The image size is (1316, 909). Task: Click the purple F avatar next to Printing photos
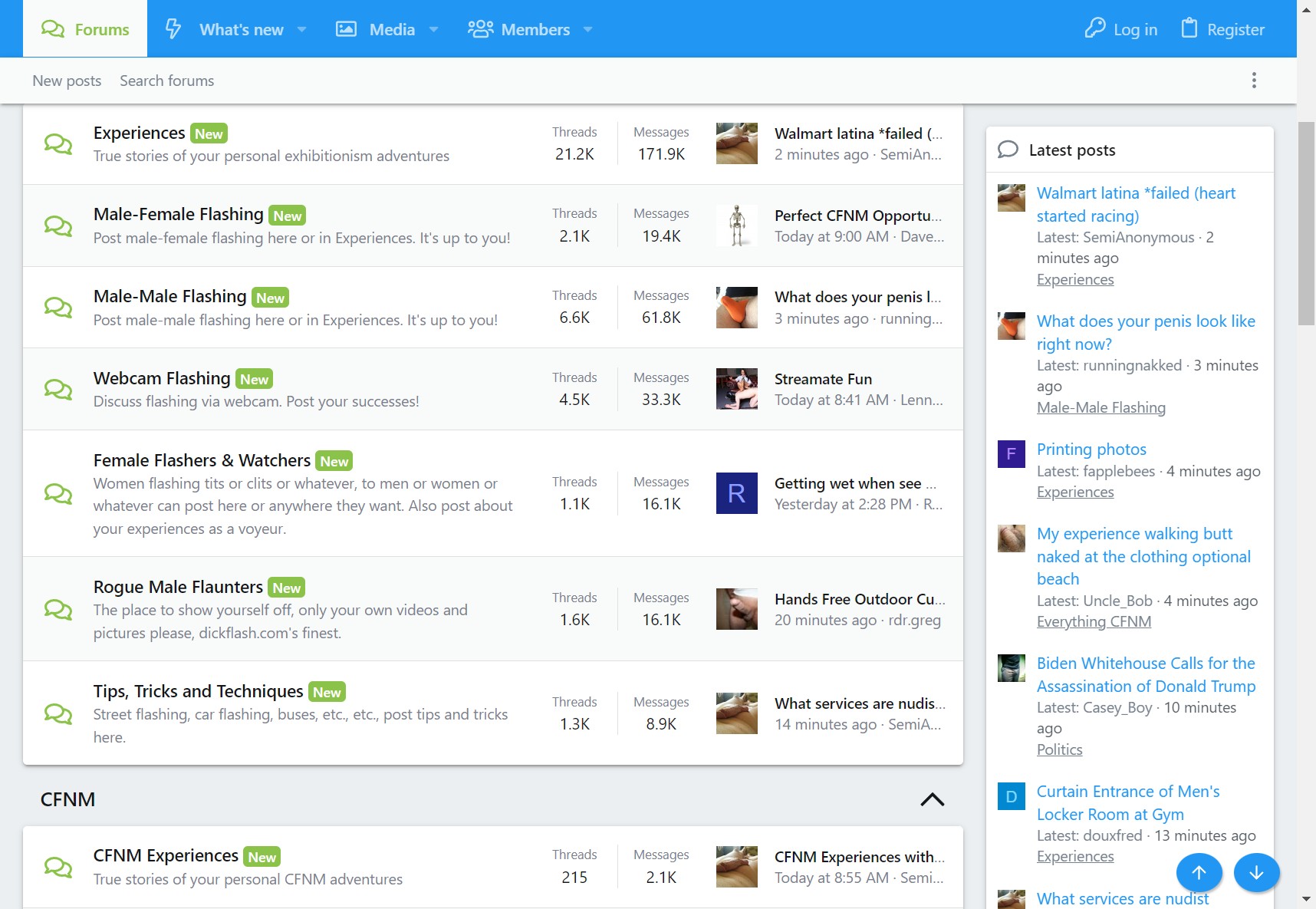point(1011,453)
